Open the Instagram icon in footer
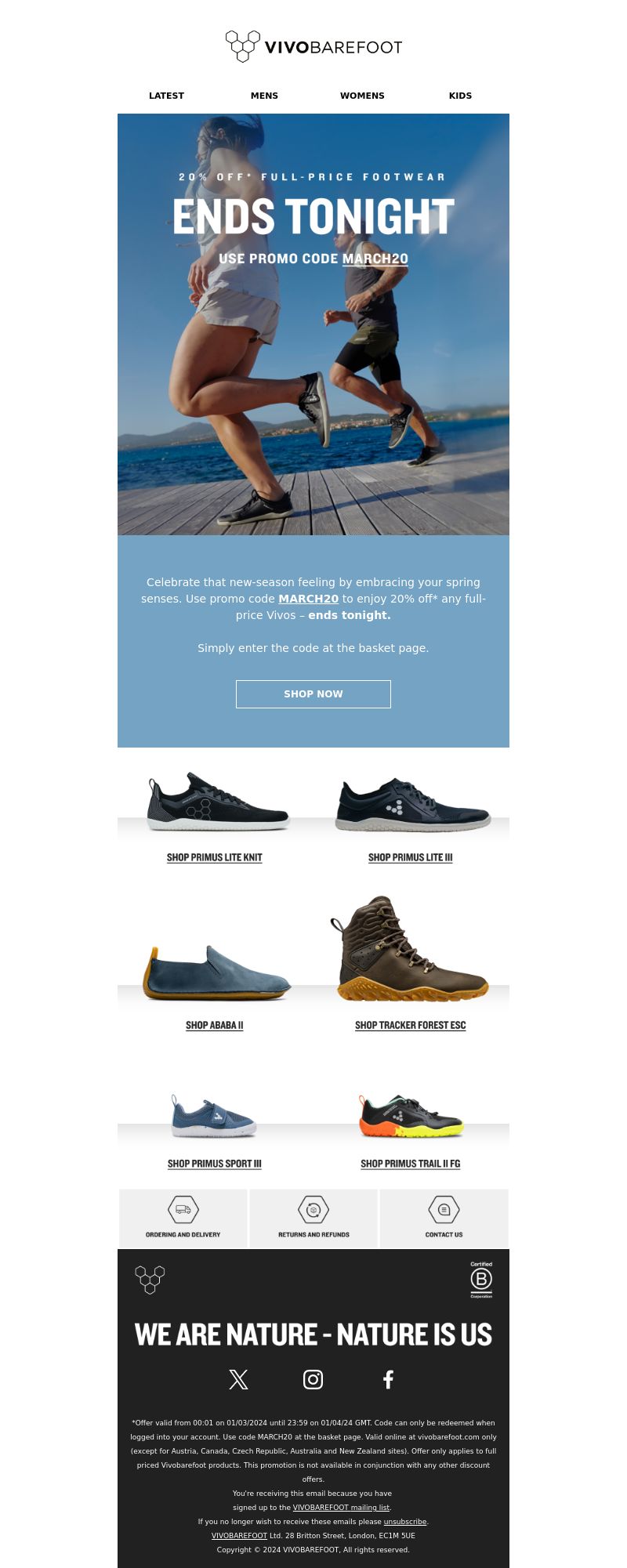 (x=313, y=1379)
